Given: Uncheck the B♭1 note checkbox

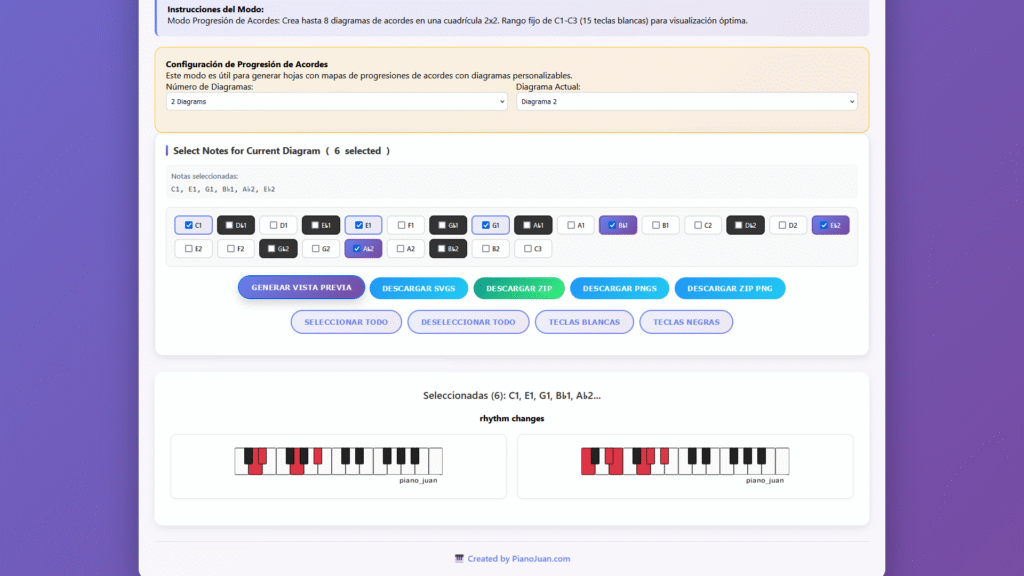Looking at the screenshot, I should pyautogui.click(x=612, y=226).
